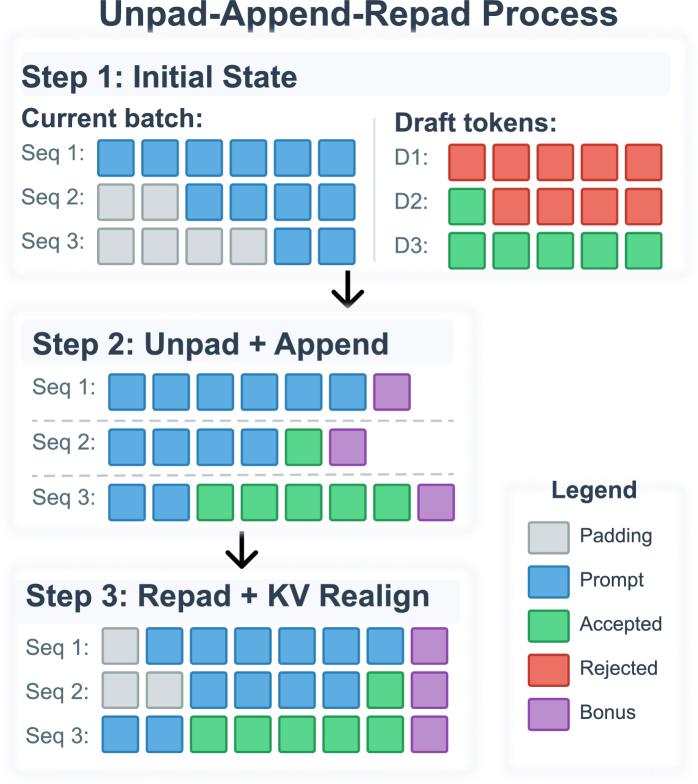Click the purple bonus token in Step 2 Seq 3

435,501
